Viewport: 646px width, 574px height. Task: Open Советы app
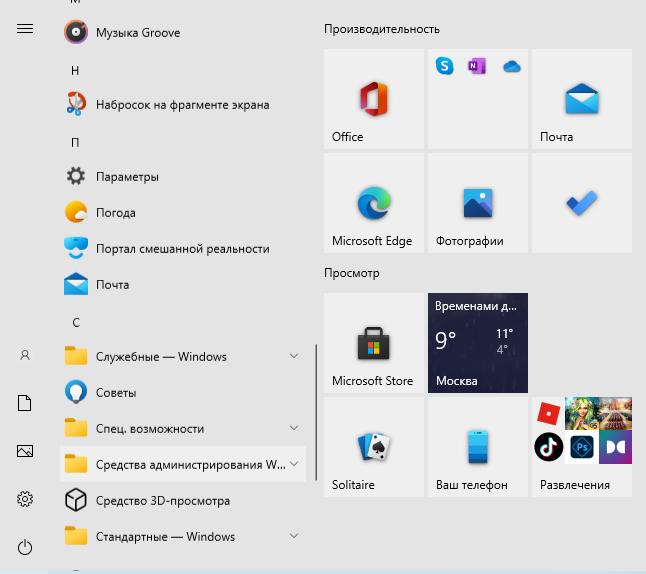click(x=183, y=393)
